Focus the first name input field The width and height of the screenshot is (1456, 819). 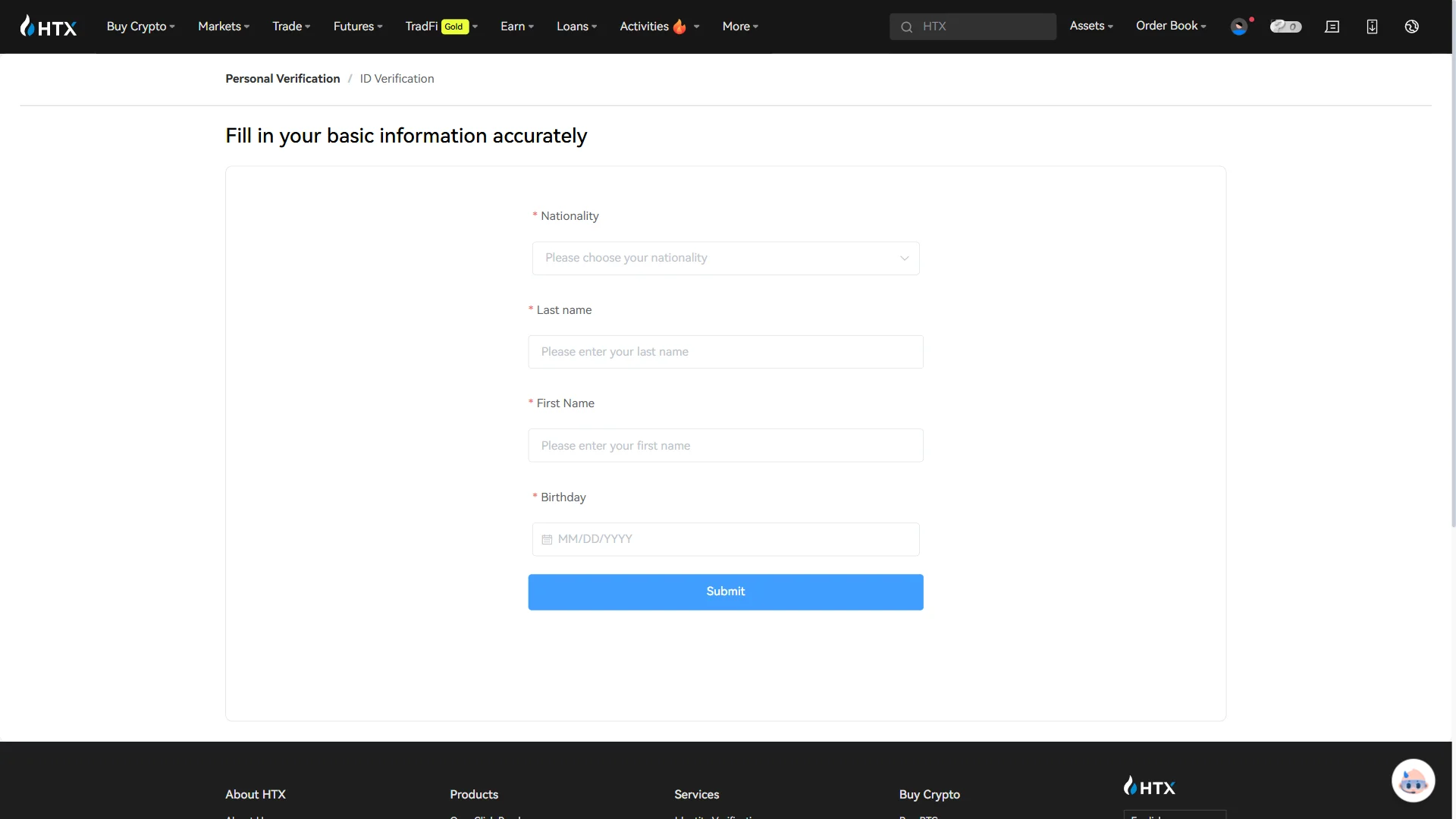726,446
